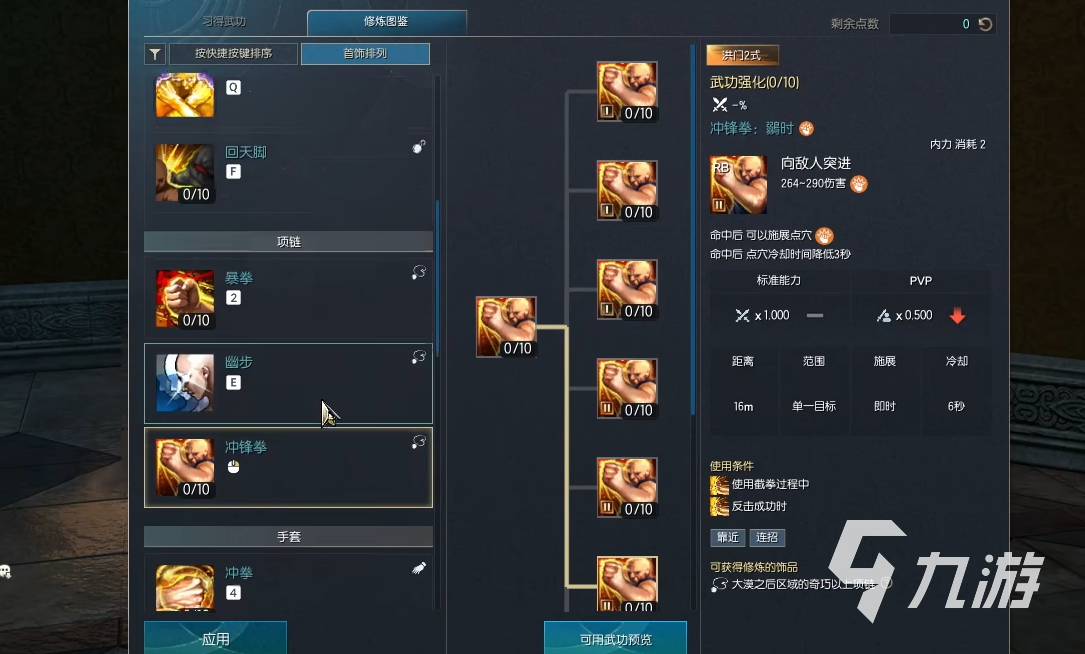Image resolution: width=1085 pixels, height=654 pixels.
Task: Select the 冲锋拳 list entry
Action: (x=289, y=468)
